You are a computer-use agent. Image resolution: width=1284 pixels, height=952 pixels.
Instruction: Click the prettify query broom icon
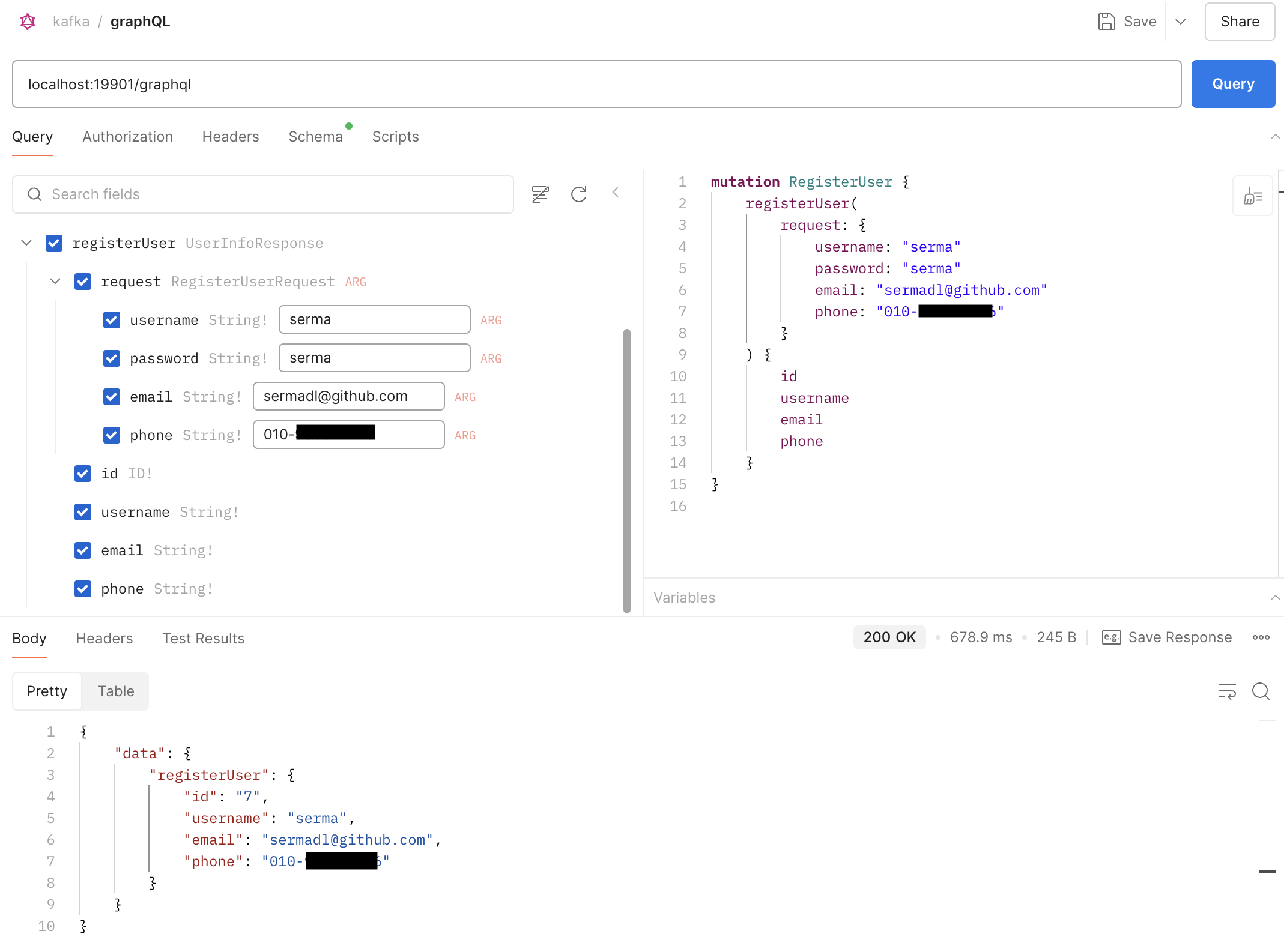coord(1252,196)
